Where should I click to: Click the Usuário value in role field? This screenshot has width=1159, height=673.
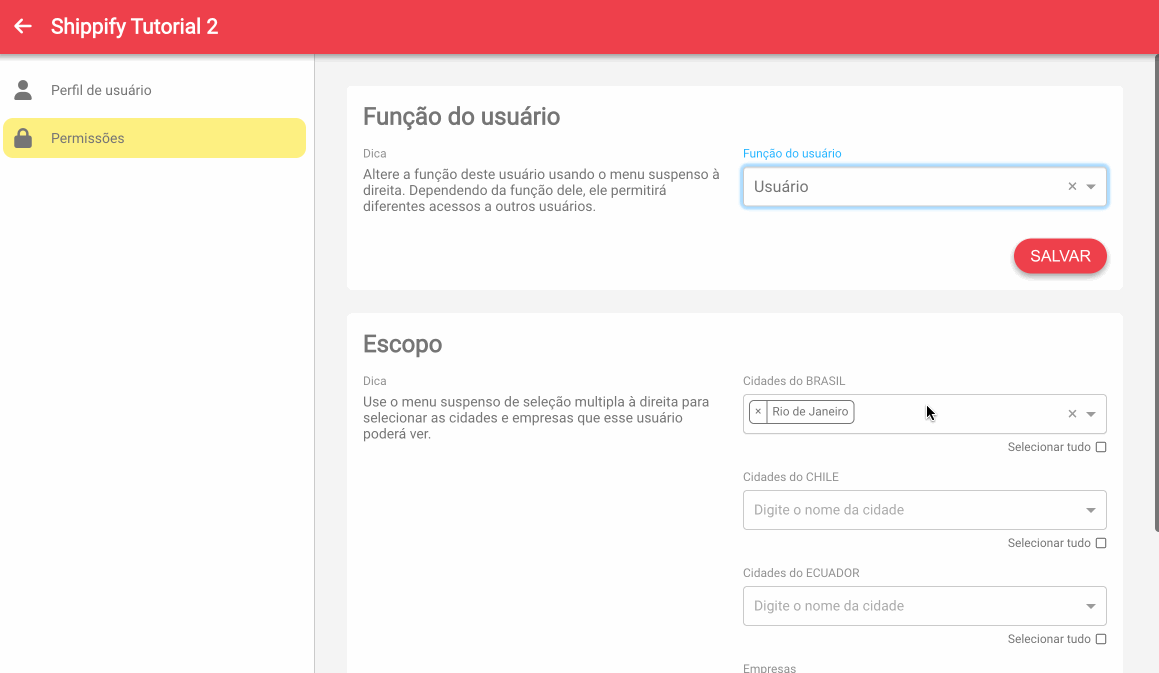point(781,186)
